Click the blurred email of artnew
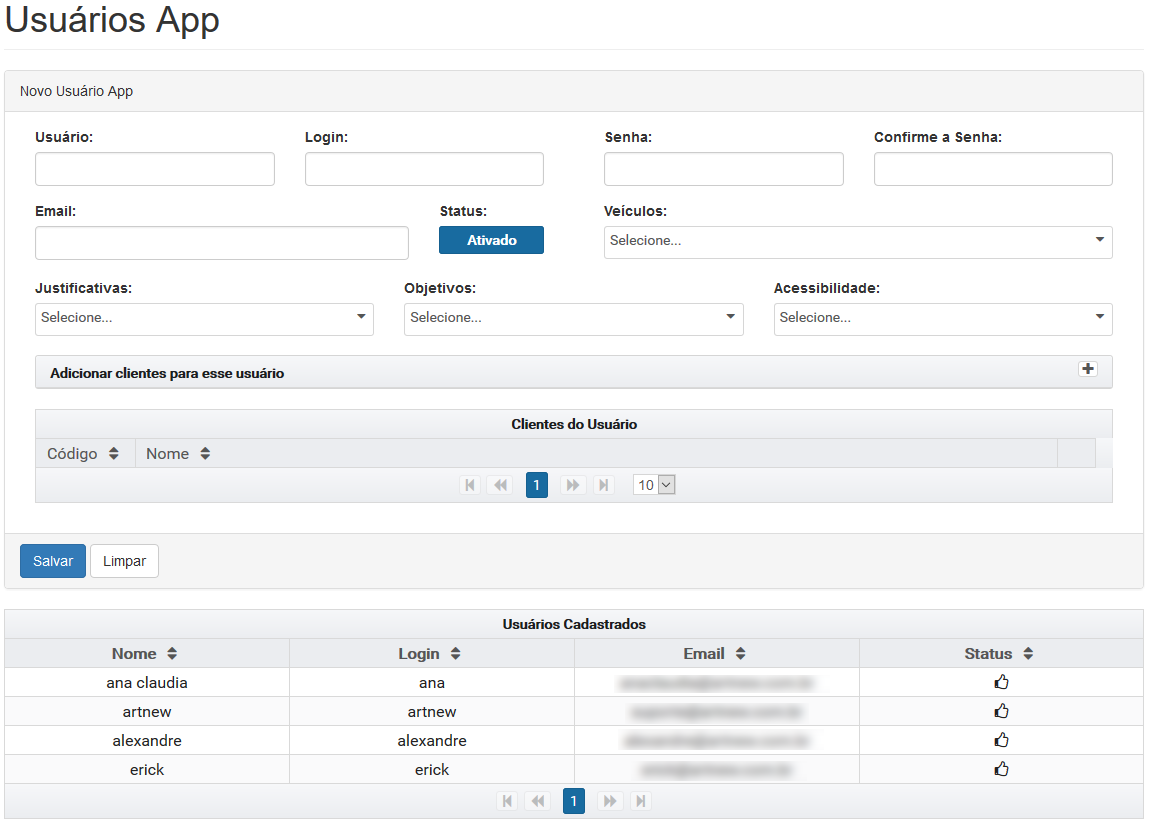Viewport: 1151px width, 827px height. (716, 712)
